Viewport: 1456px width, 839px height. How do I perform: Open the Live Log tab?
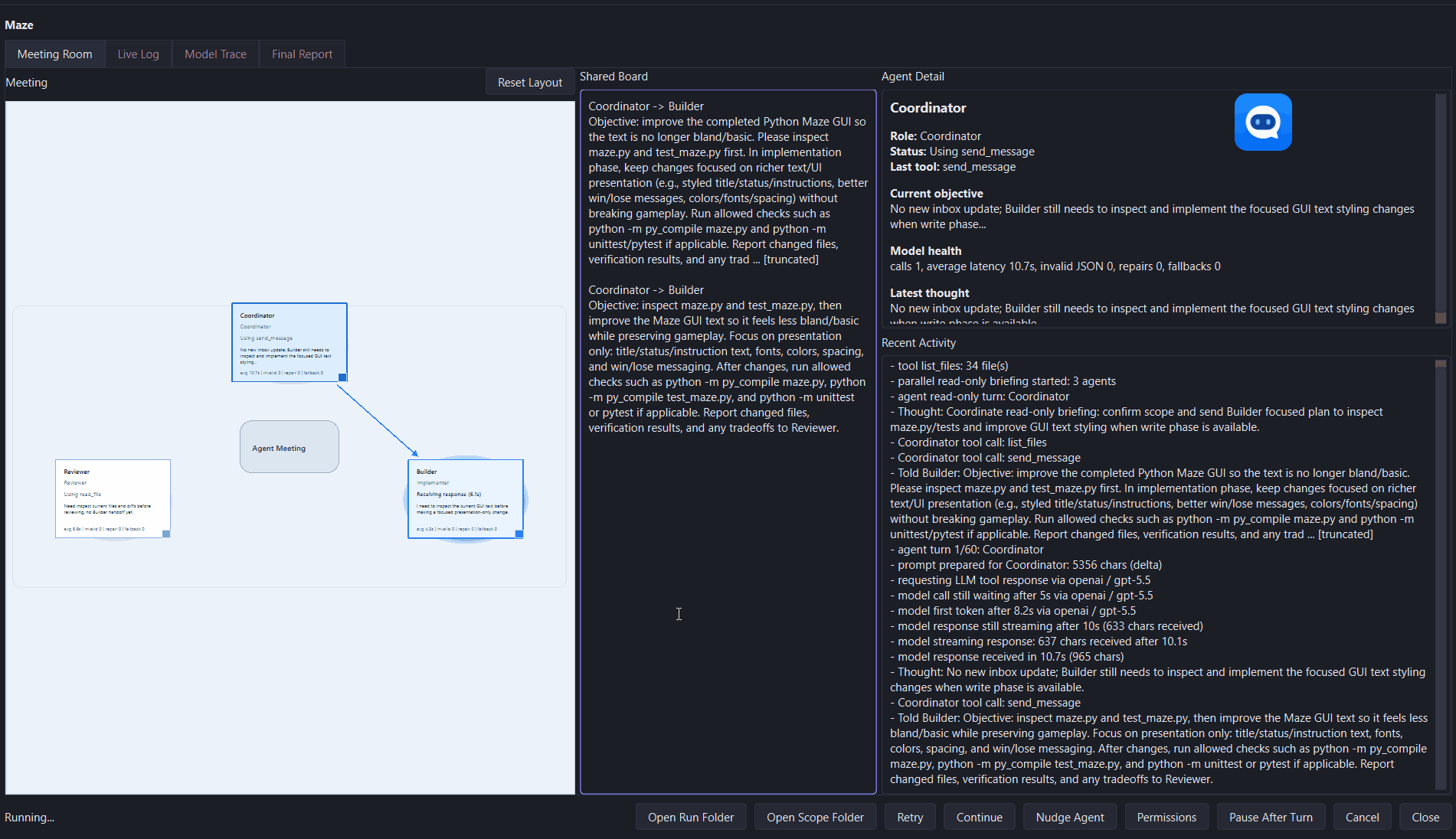(139, 54)
